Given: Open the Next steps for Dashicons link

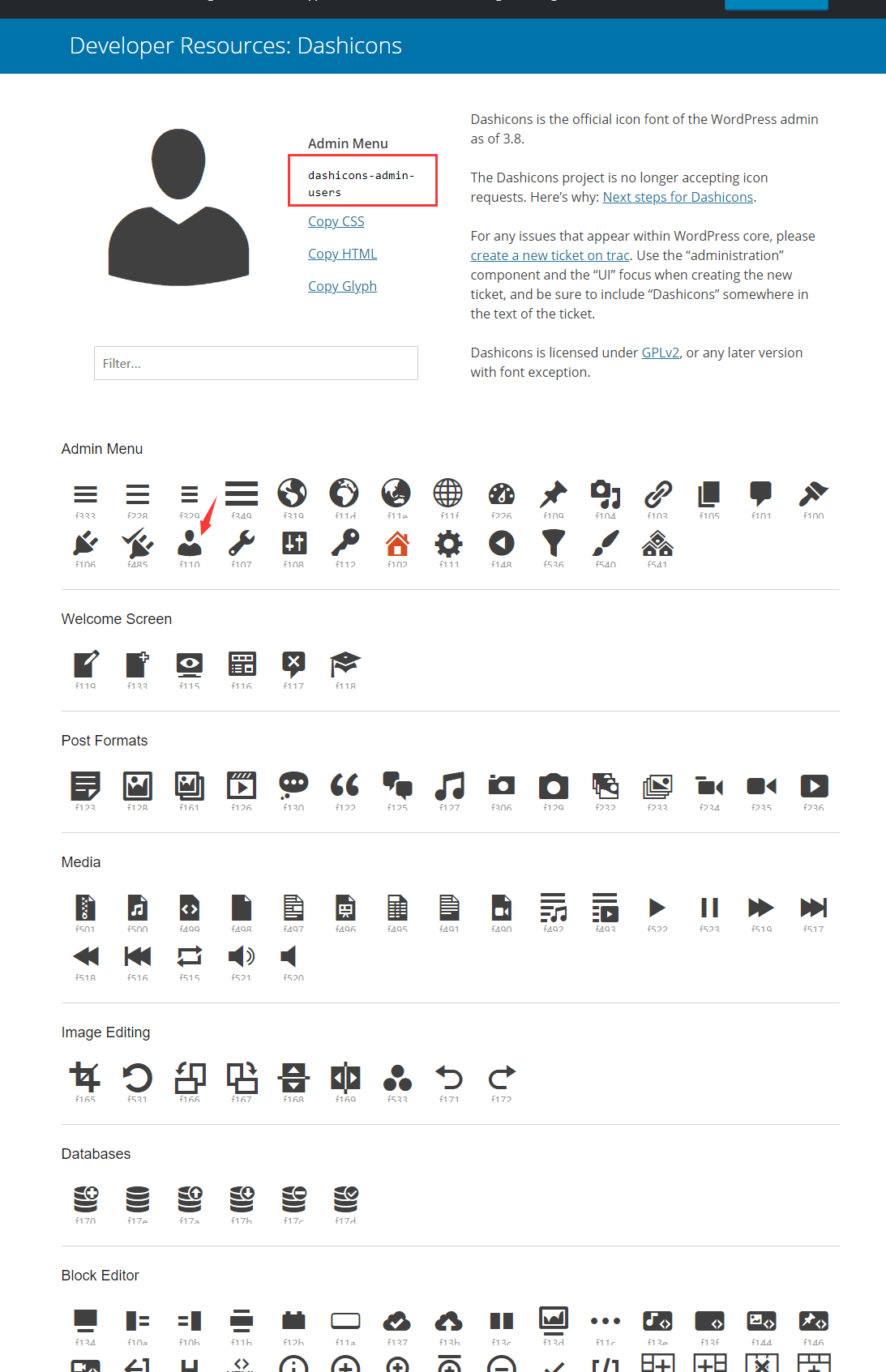Looking at the screenshot, I should 678,197.
